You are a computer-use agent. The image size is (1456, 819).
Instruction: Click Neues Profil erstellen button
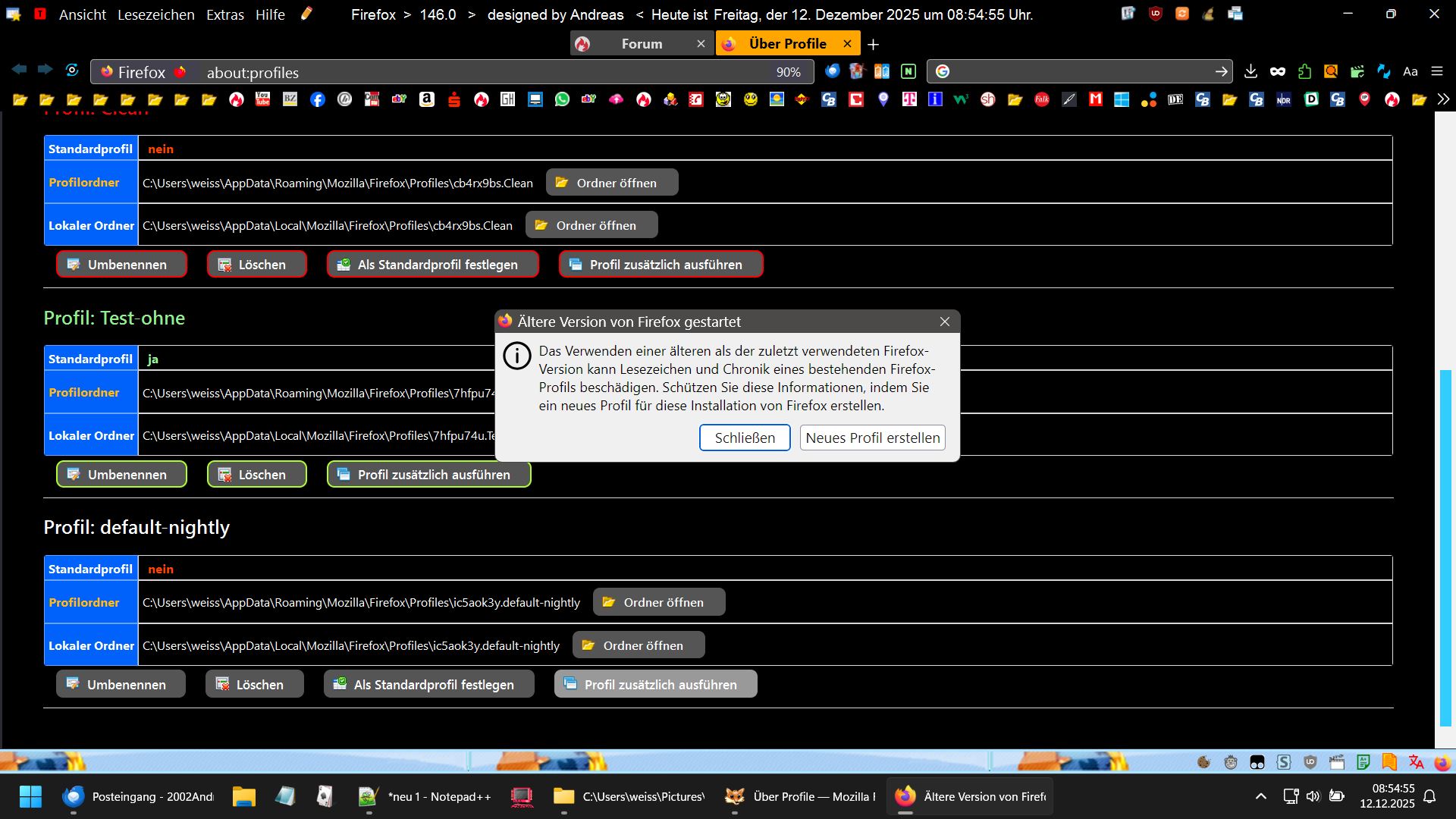872,438
